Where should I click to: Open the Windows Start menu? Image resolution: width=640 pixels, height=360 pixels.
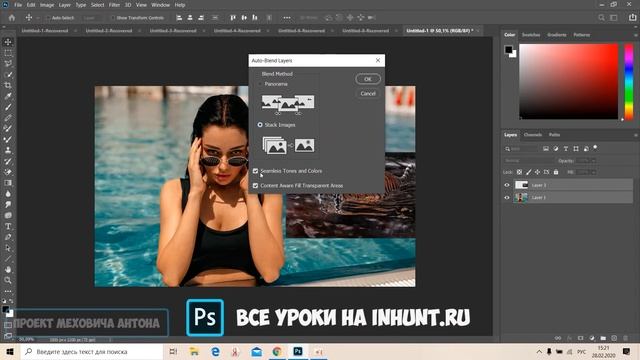(10, 351)
